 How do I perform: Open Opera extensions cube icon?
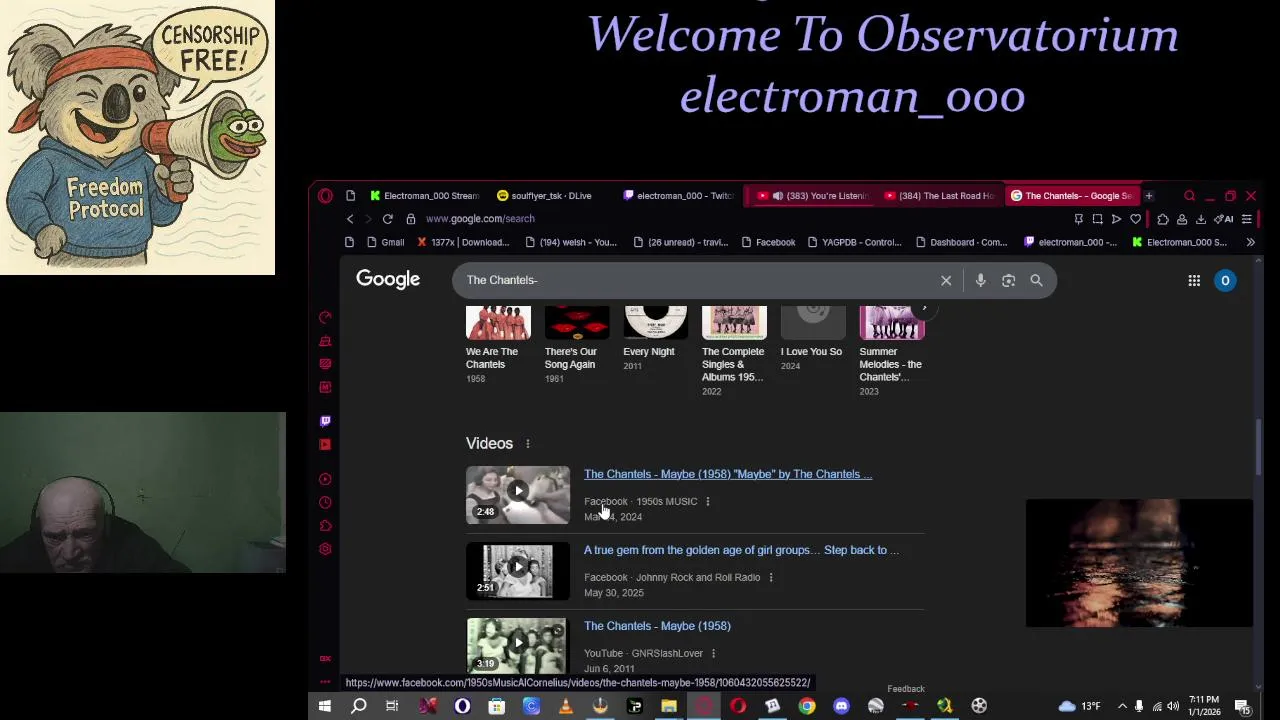(1162, 219)
